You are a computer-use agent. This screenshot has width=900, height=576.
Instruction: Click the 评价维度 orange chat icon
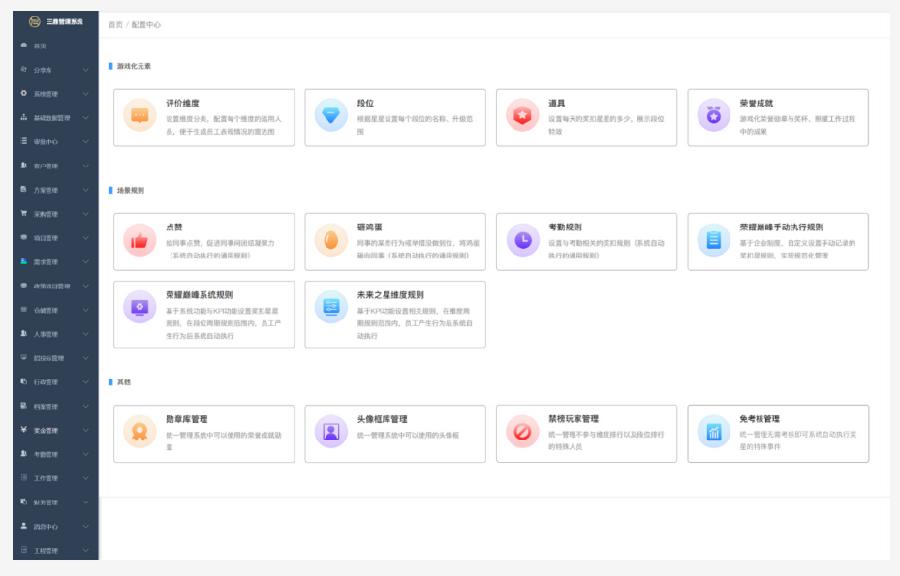point(140,116)
